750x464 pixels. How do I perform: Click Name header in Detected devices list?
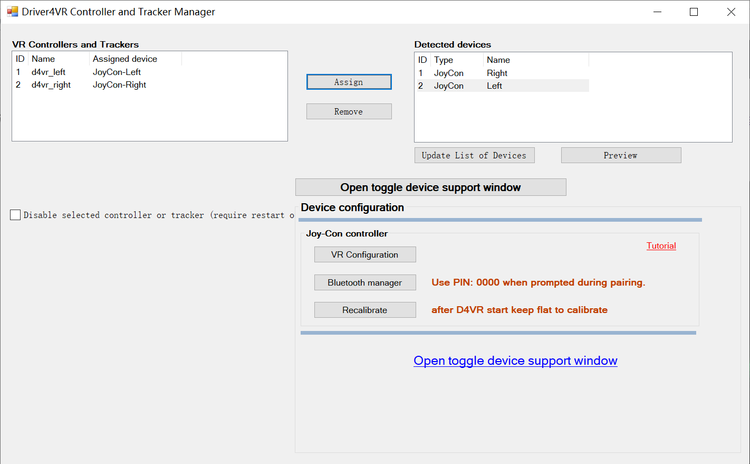(536, 60)
